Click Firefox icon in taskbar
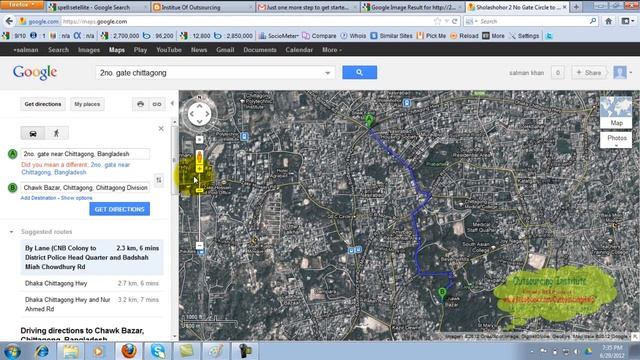This screenshot has height=360, width=640. pyautogui.click(x=129, y=351)
